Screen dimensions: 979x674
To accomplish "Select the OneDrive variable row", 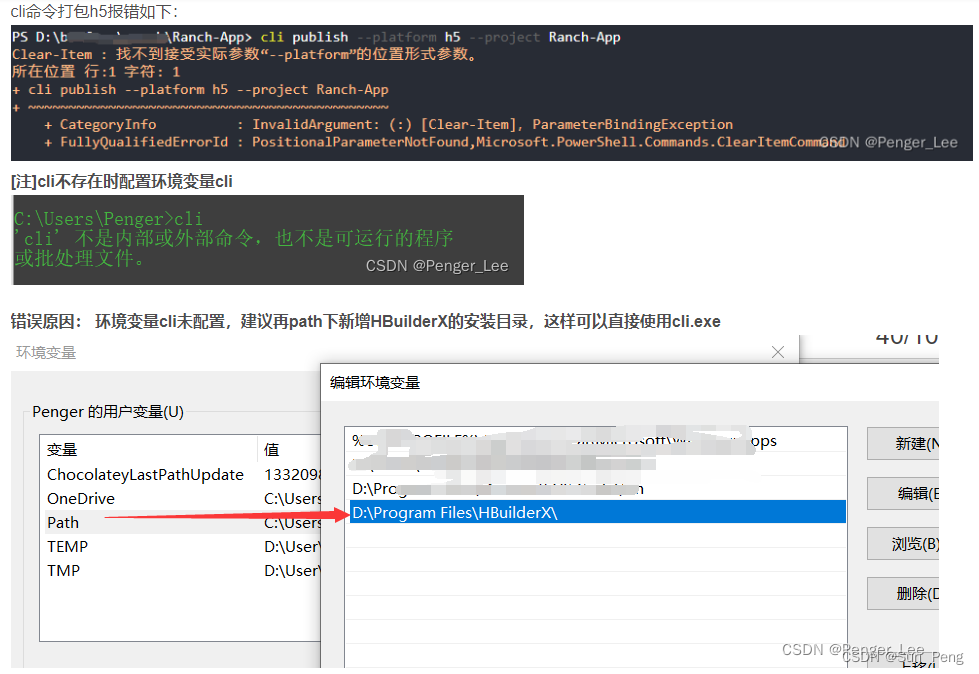I will (x=180, y=499).
